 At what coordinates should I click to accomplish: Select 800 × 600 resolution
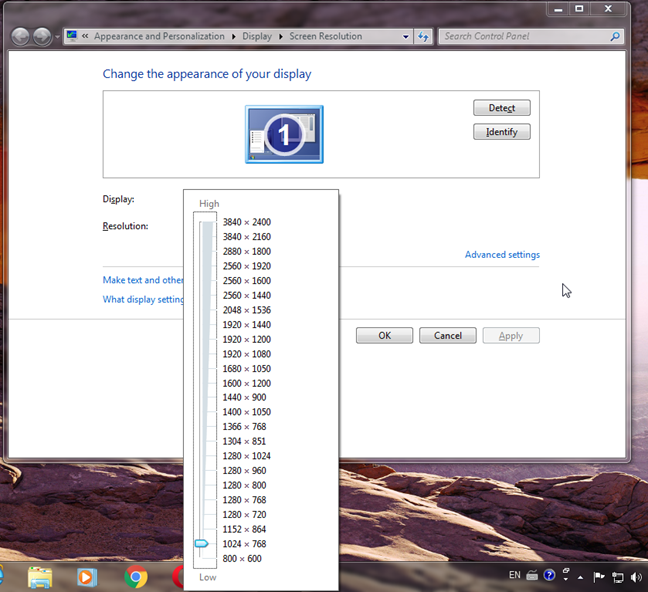[242, 559]
